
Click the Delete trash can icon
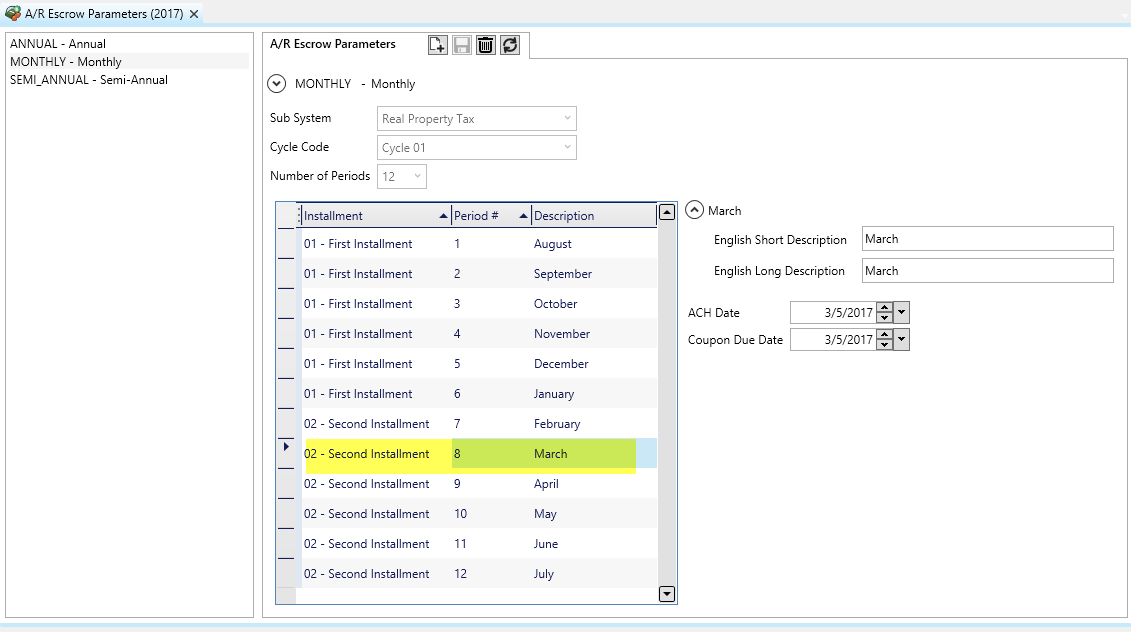point(486,45)
